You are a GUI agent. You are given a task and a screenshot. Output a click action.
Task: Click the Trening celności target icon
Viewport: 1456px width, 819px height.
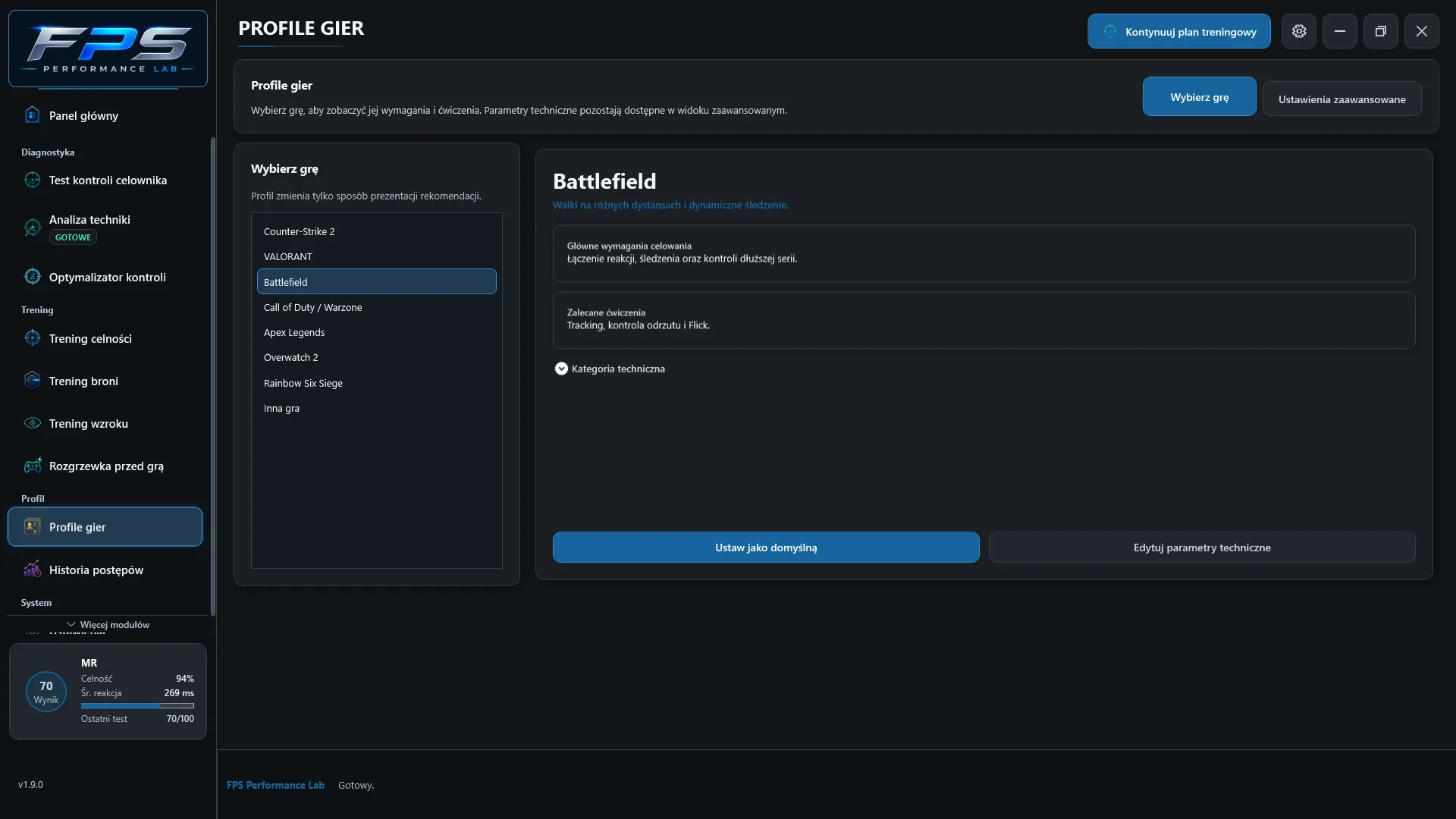(32, 338)
